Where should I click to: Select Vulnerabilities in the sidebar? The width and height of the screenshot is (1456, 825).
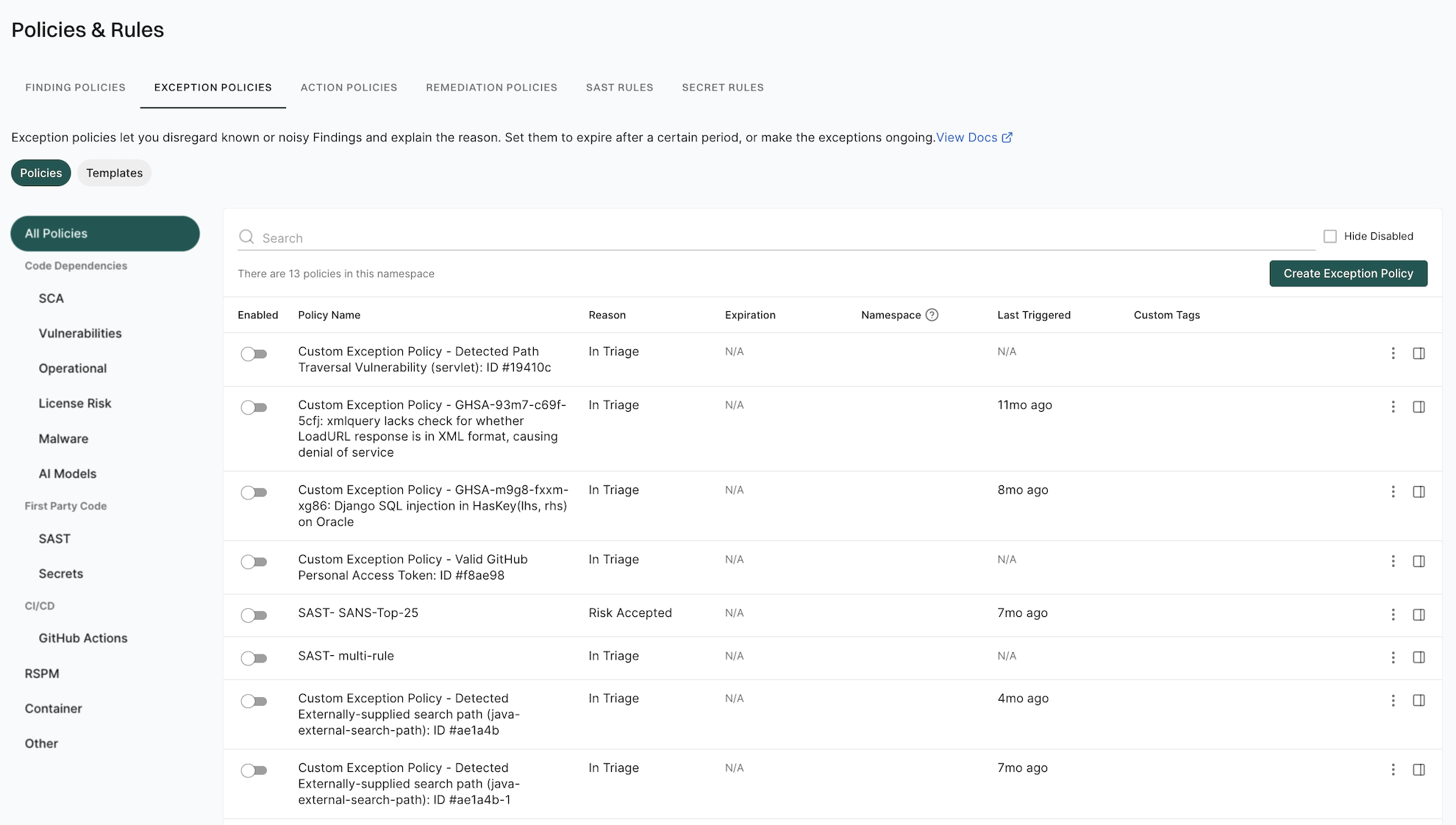tap(79, 333)
